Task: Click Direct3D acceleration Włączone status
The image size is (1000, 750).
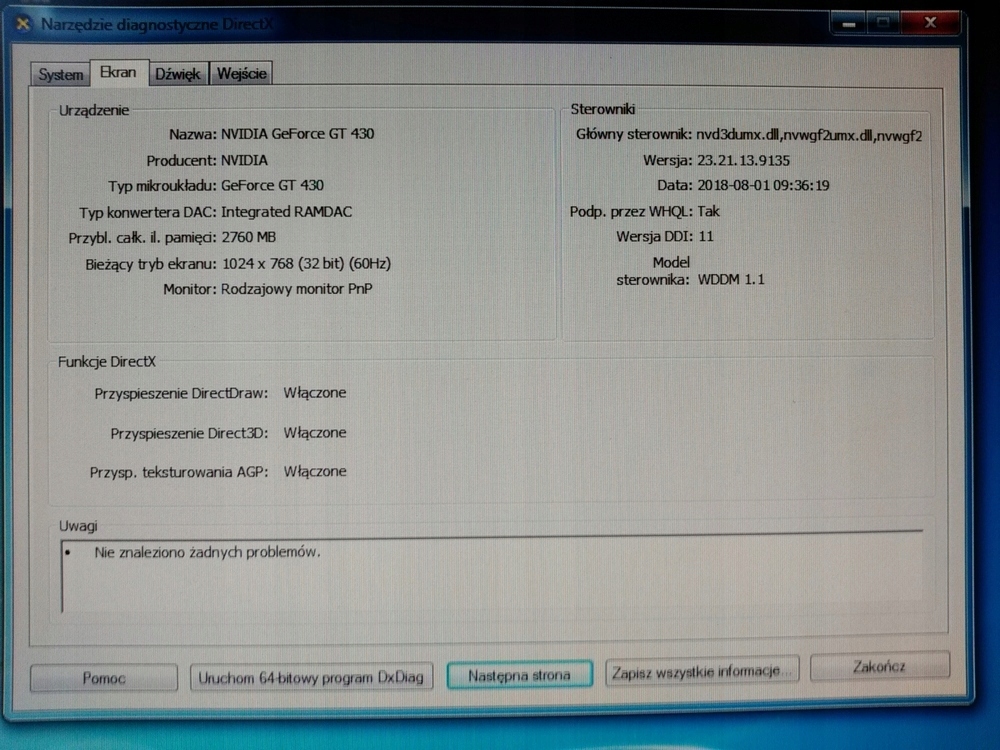Action: [315, 432]
